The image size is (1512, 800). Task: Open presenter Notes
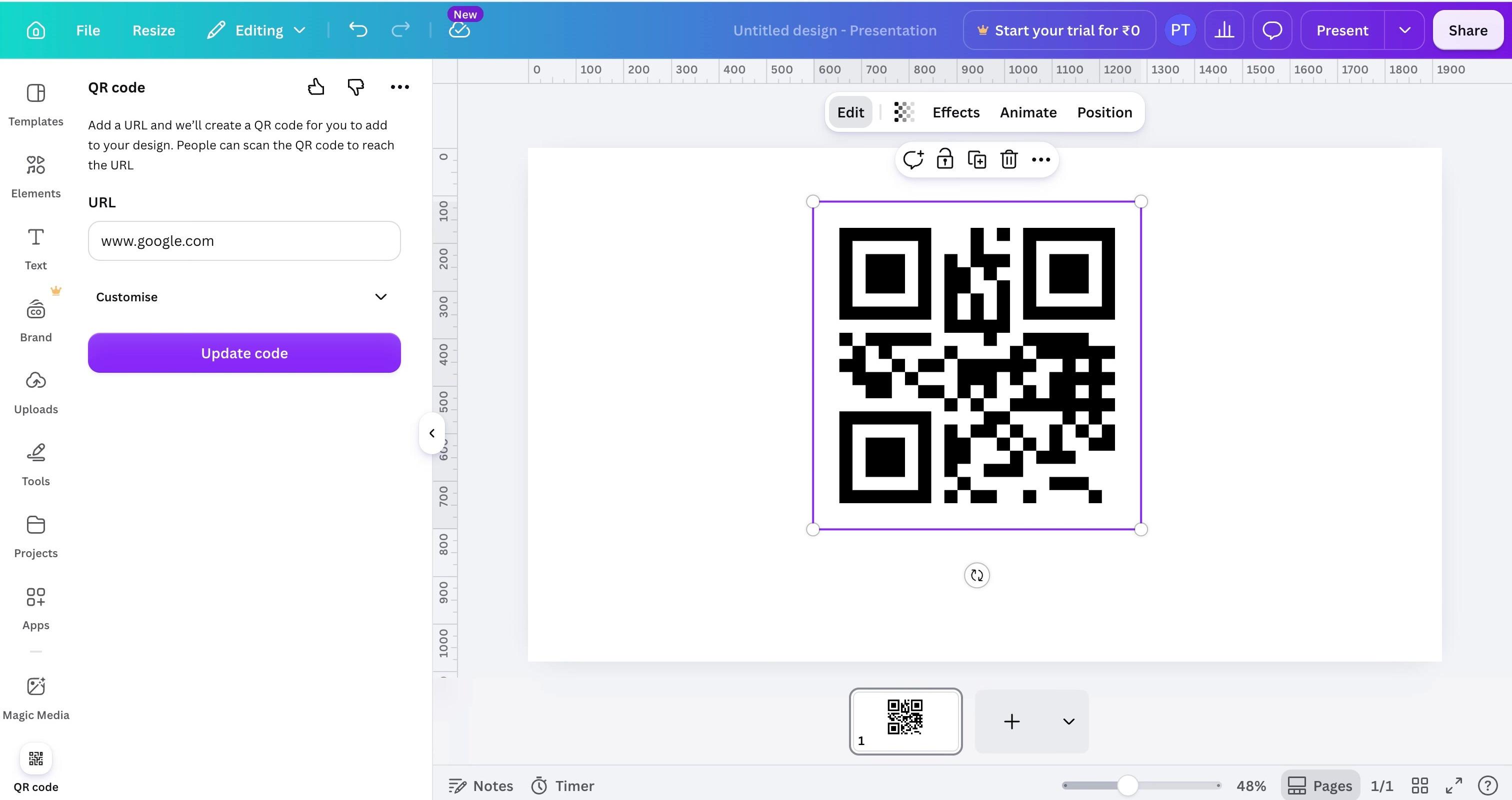480,786
